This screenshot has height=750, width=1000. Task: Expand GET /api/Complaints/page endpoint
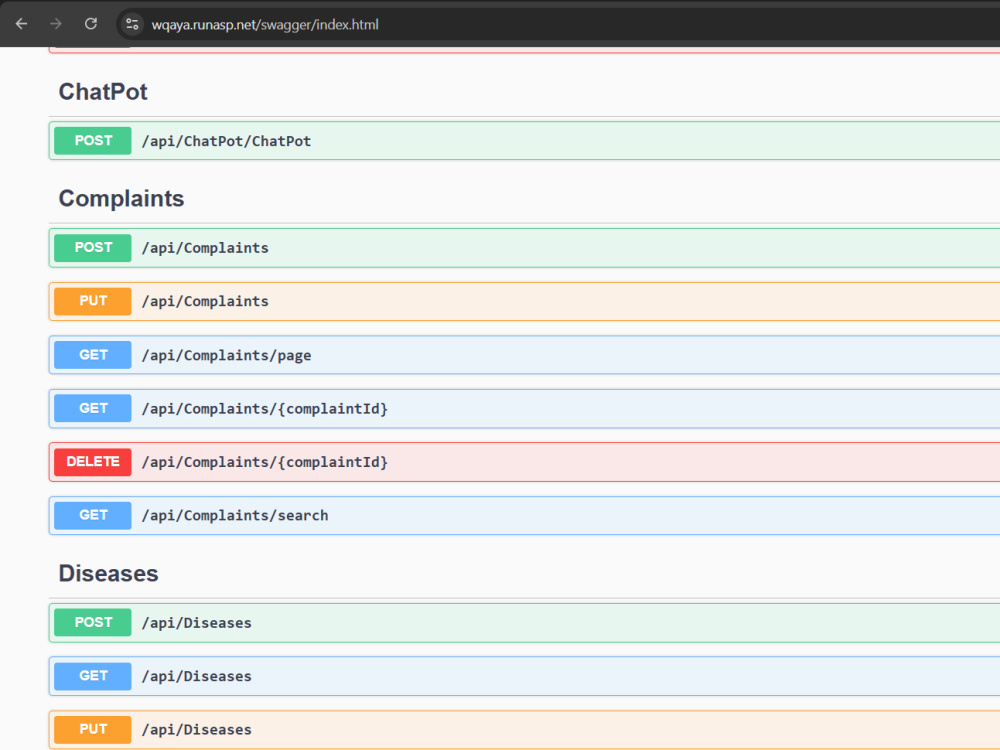(524, 355)
